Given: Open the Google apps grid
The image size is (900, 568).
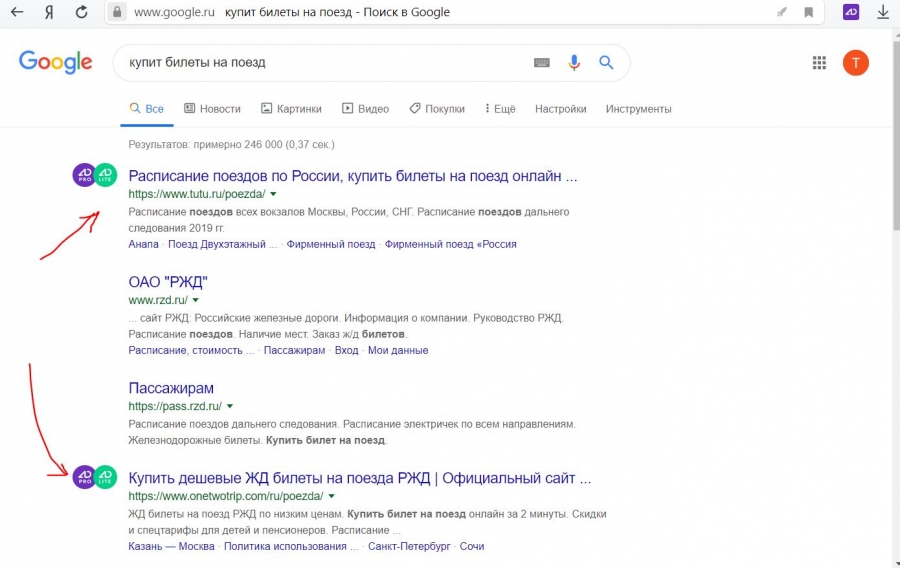Looking at the screenshot, I should pyautogui.click(x=819, y=63).
